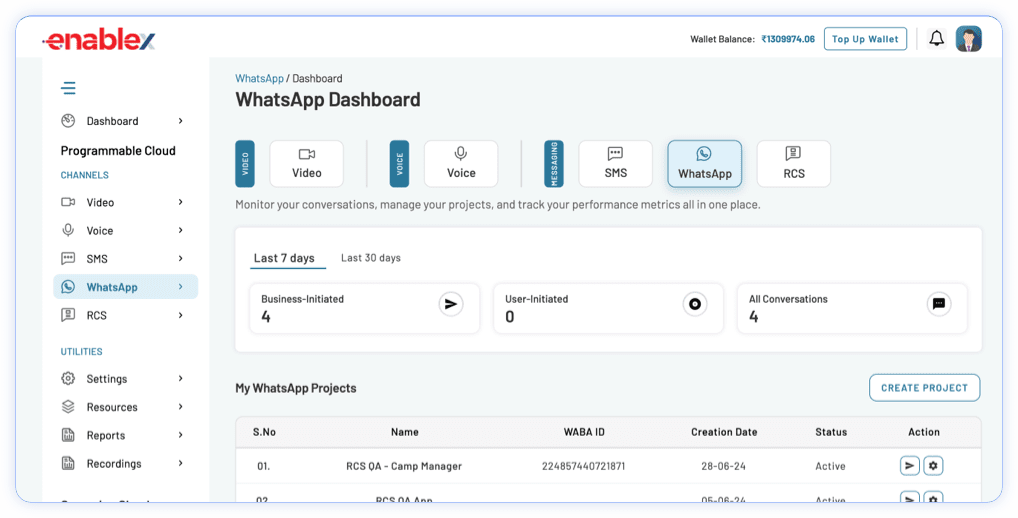Click the User-Initiated circle icon
The width and height of the screenshot is (1018, 518).
coord(695,304)
